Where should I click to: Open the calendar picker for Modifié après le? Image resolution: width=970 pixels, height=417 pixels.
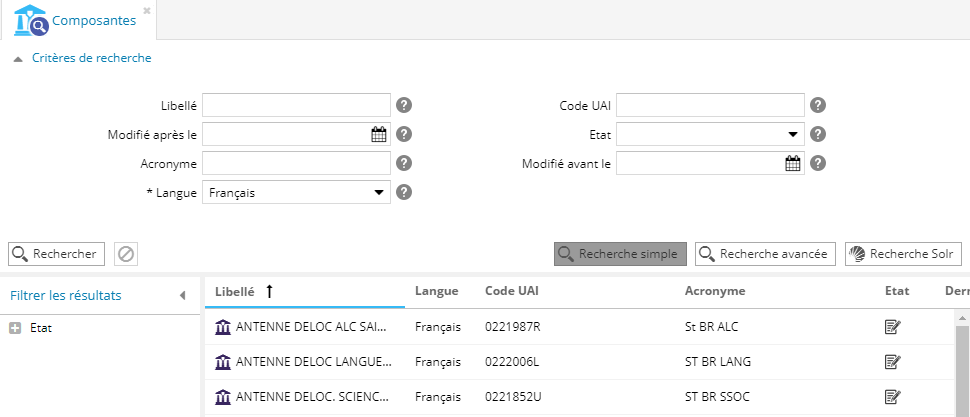[379, 134]
